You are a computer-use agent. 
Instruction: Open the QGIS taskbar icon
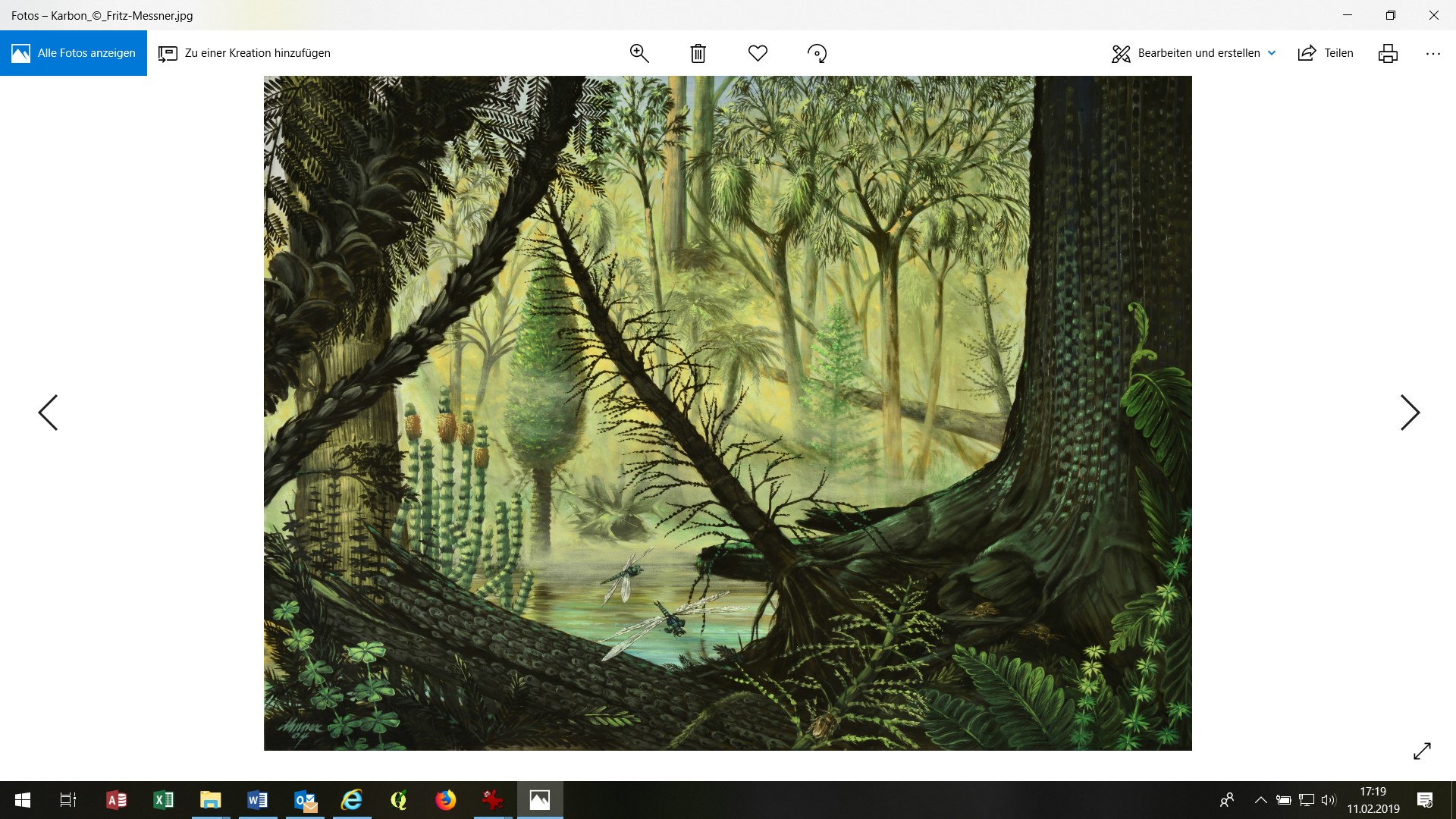tap(399, 800)
